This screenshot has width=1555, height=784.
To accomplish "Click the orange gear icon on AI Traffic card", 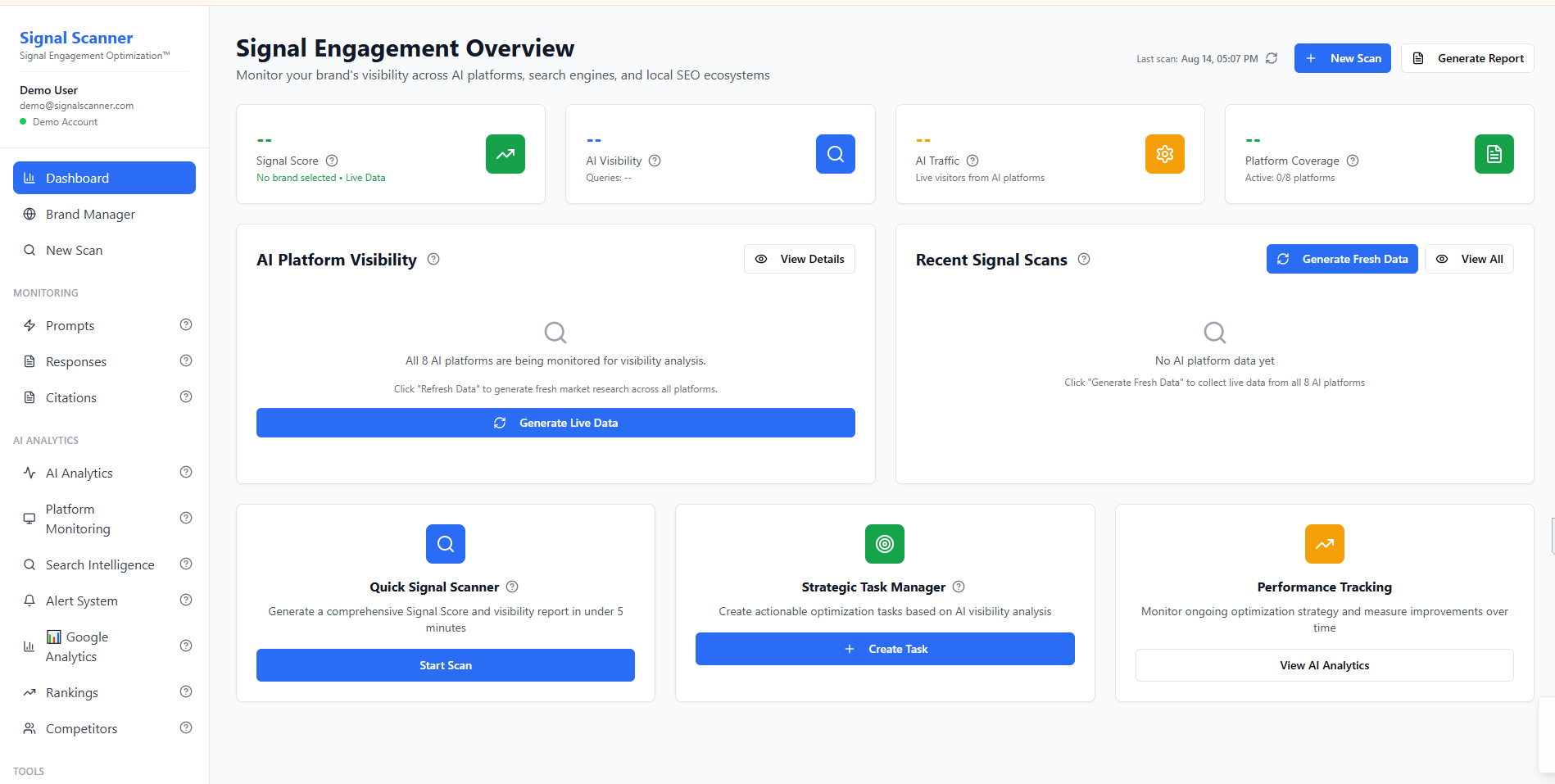I will click(1164, 153).
